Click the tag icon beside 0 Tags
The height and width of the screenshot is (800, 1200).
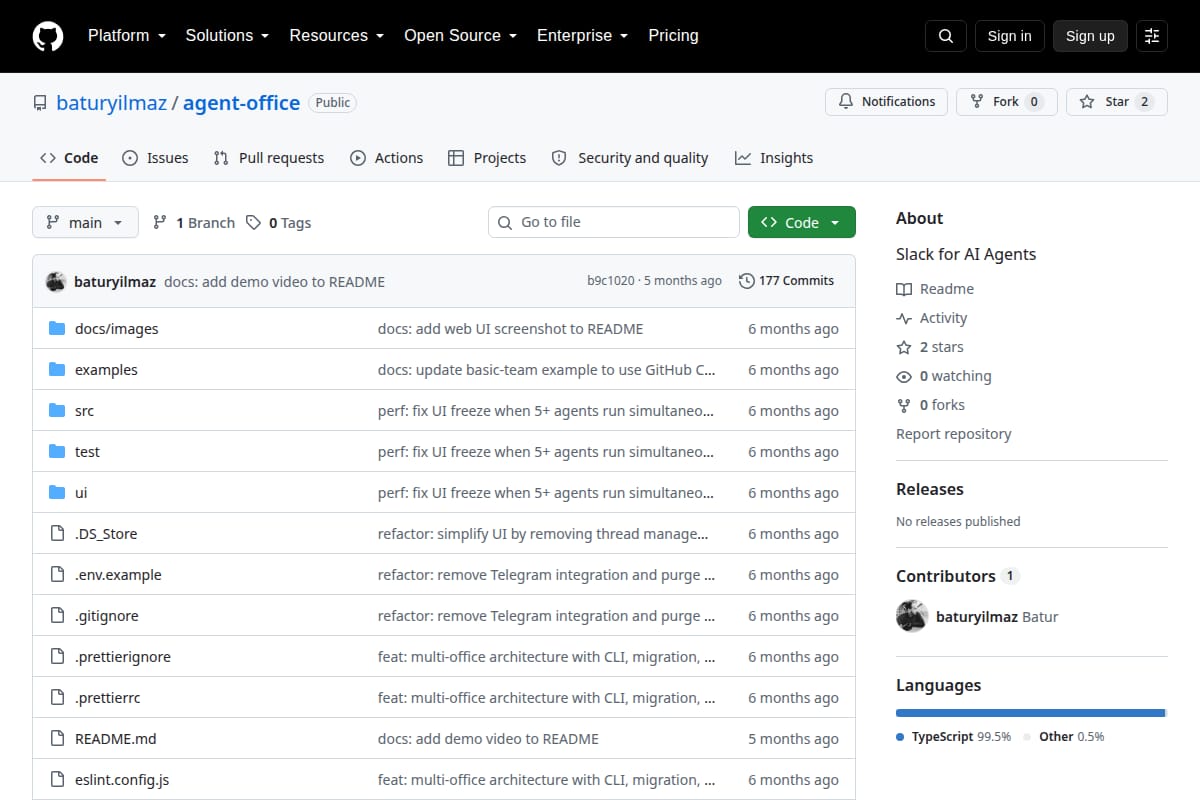(x=254, y=223)
